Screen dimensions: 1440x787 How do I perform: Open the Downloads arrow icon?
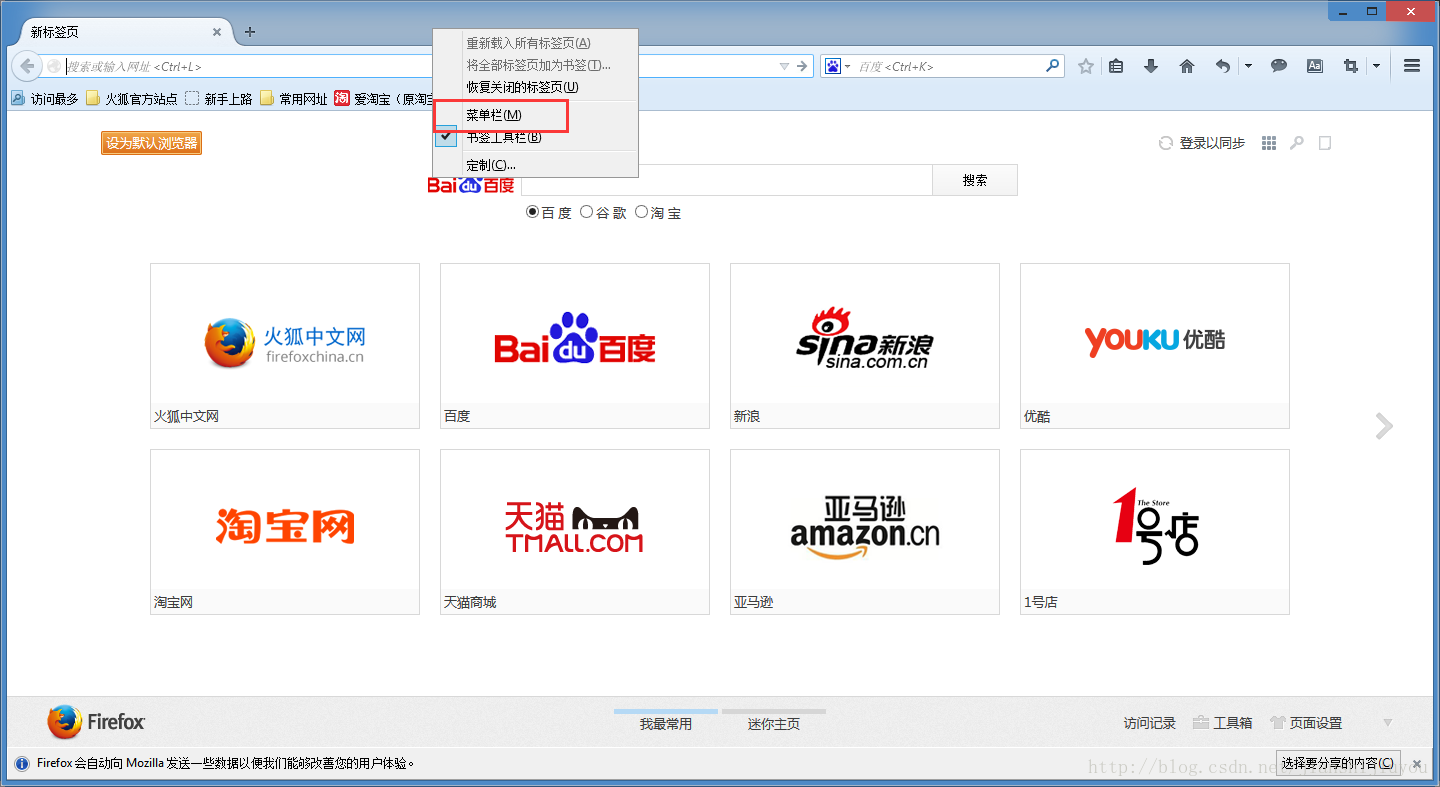(x=1151, y=66)
